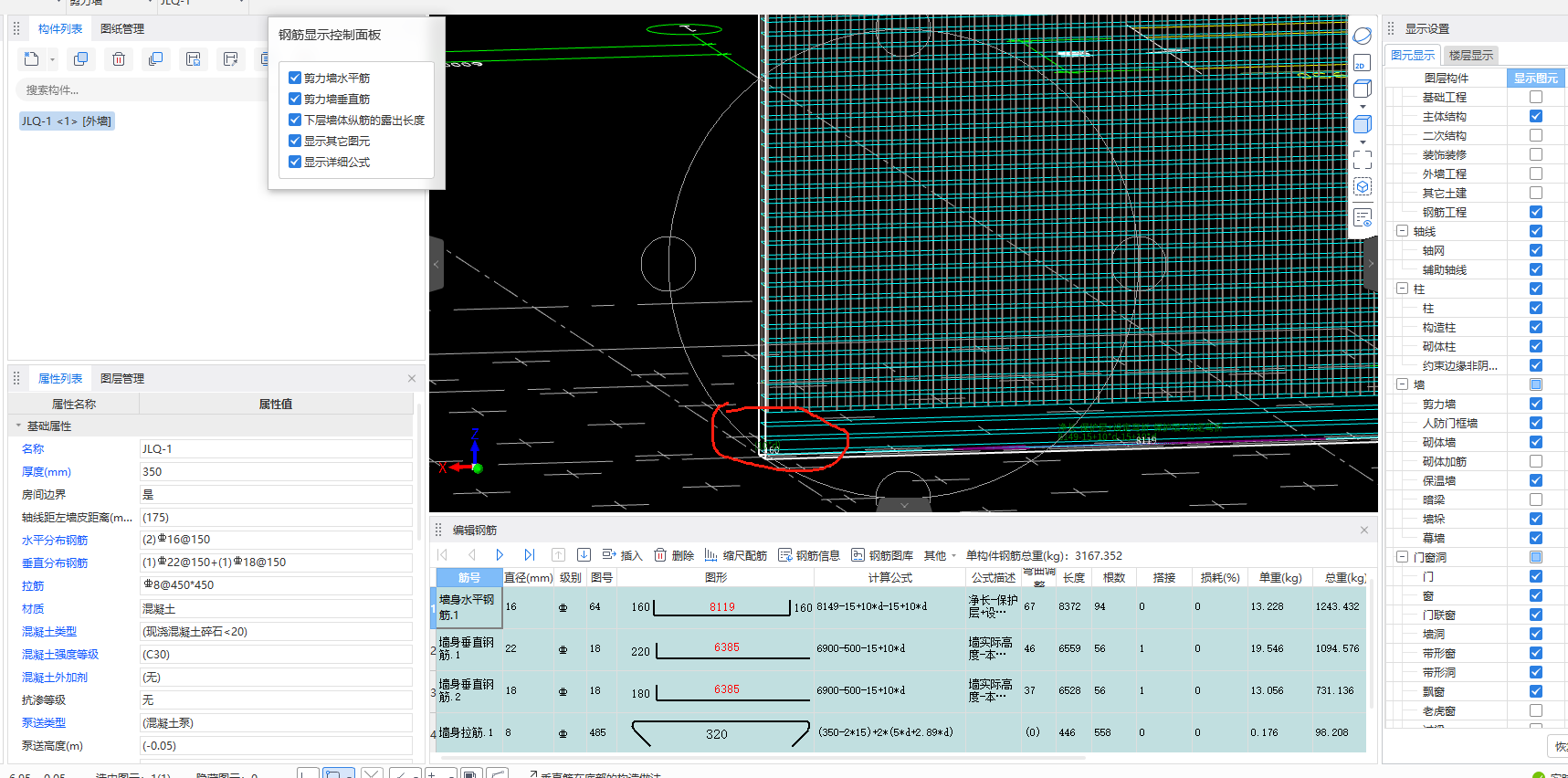Go to first rebar row icon
The width and height of the screenshot is (1568, 778).
443,555
